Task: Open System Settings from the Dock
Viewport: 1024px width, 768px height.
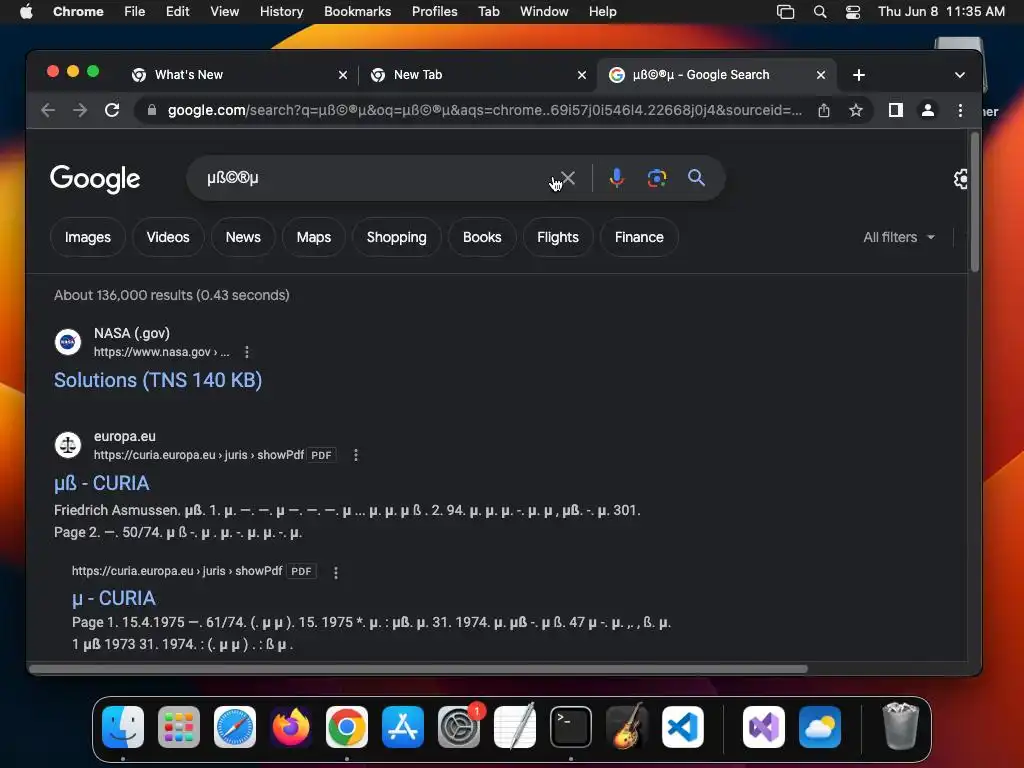Action: coord(459,727)
